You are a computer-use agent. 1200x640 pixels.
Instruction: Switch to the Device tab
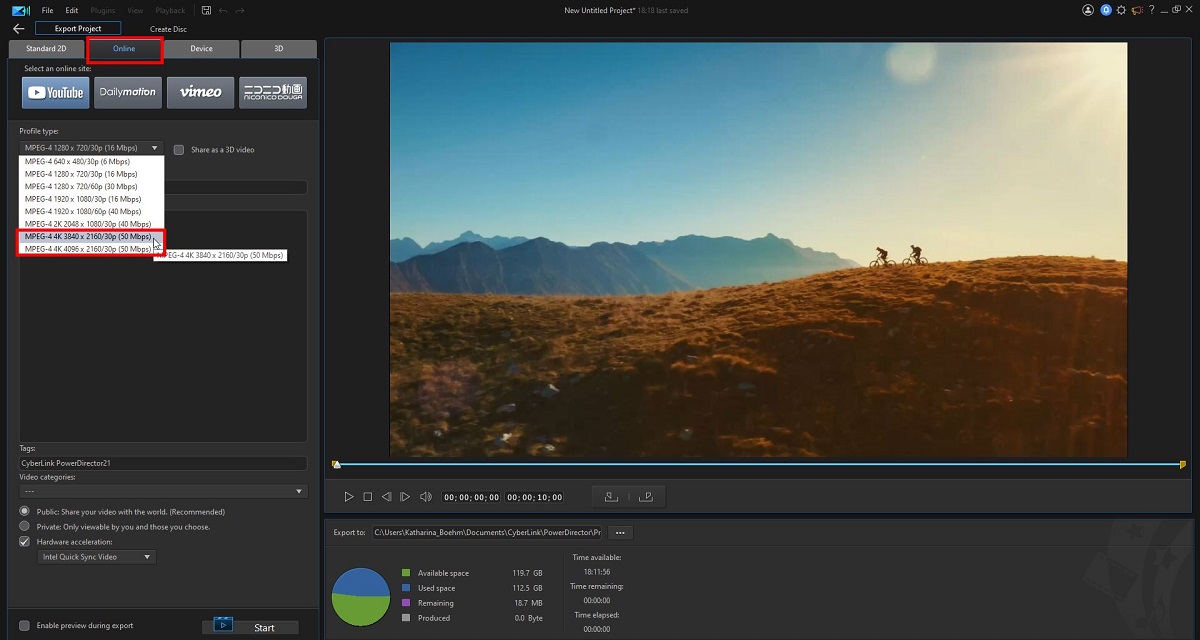[201, 49]
